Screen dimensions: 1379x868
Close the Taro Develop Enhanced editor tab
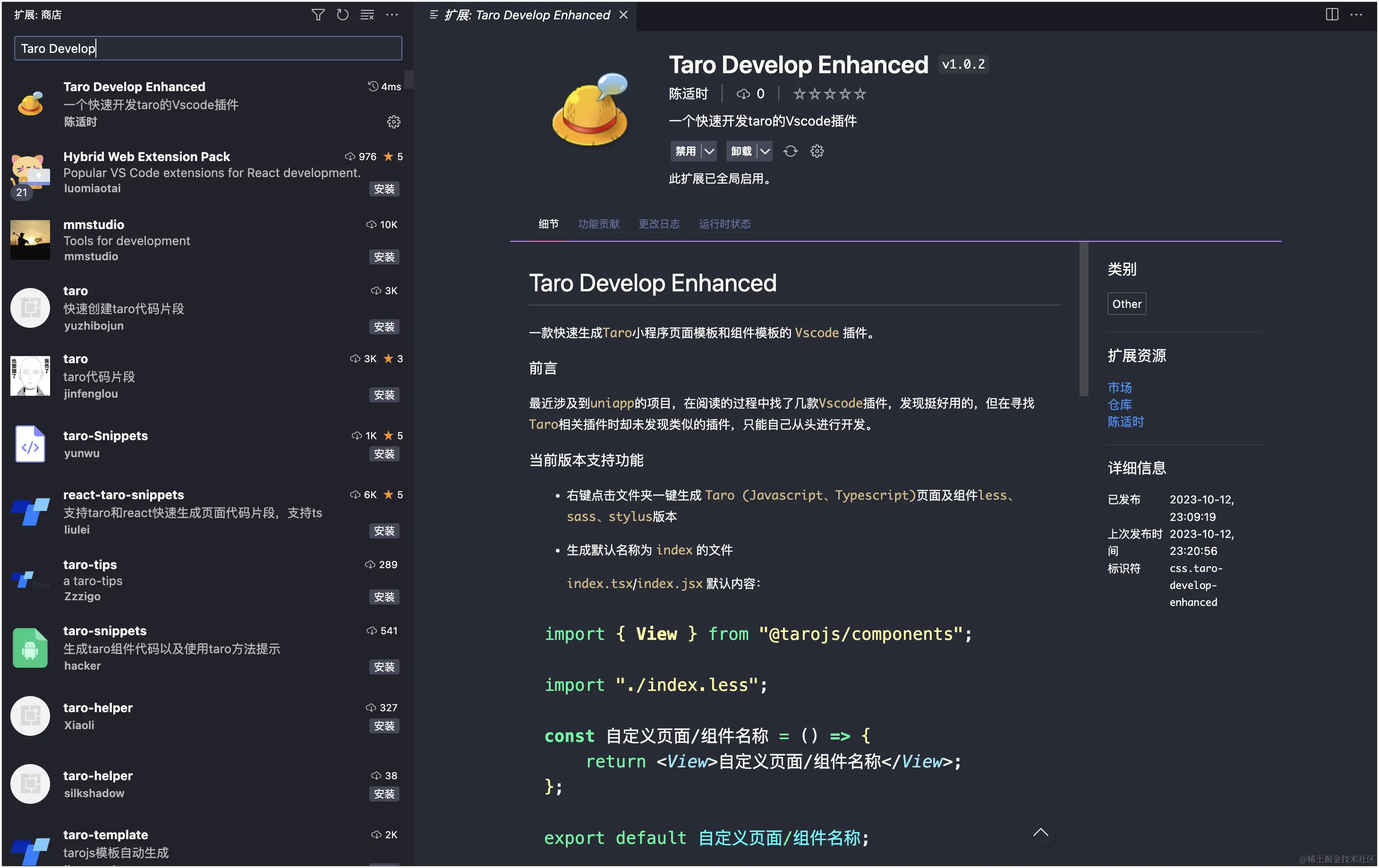point(624,15)
